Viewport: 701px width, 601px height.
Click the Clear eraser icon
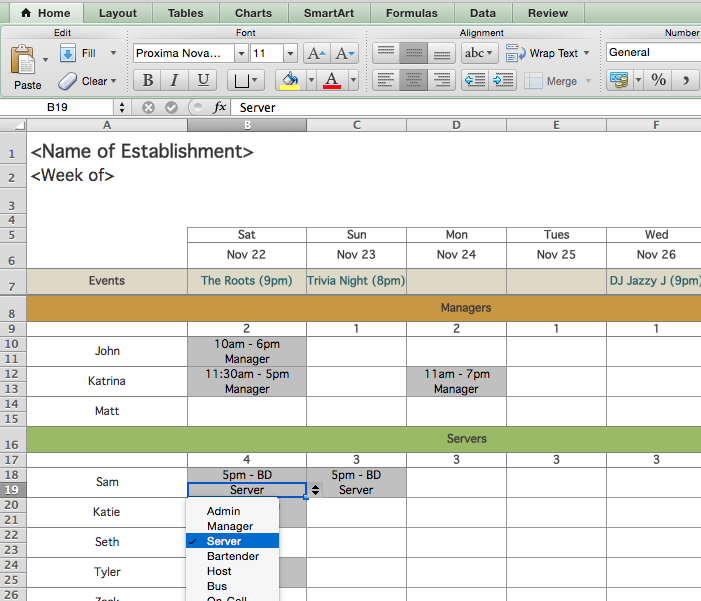(x=68, y=81)
